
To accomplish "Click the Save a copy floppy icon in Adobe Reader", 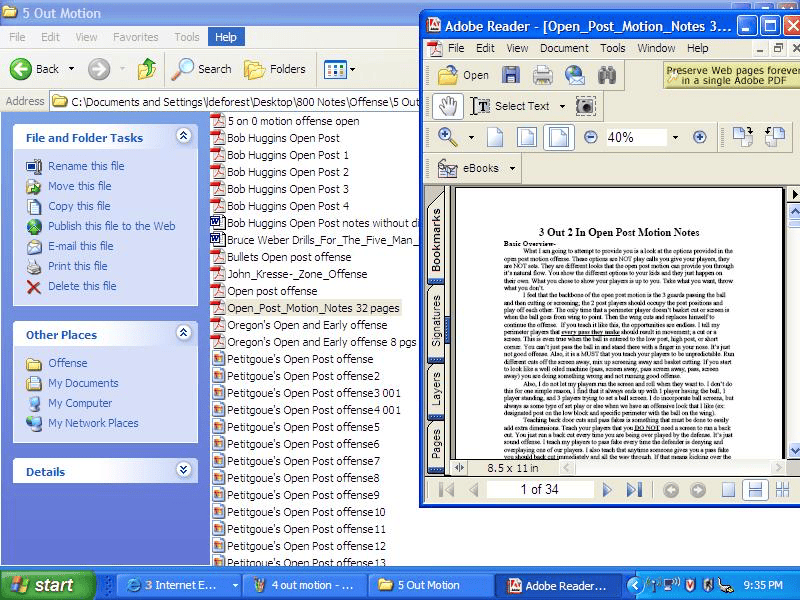I will click(511, 75).
